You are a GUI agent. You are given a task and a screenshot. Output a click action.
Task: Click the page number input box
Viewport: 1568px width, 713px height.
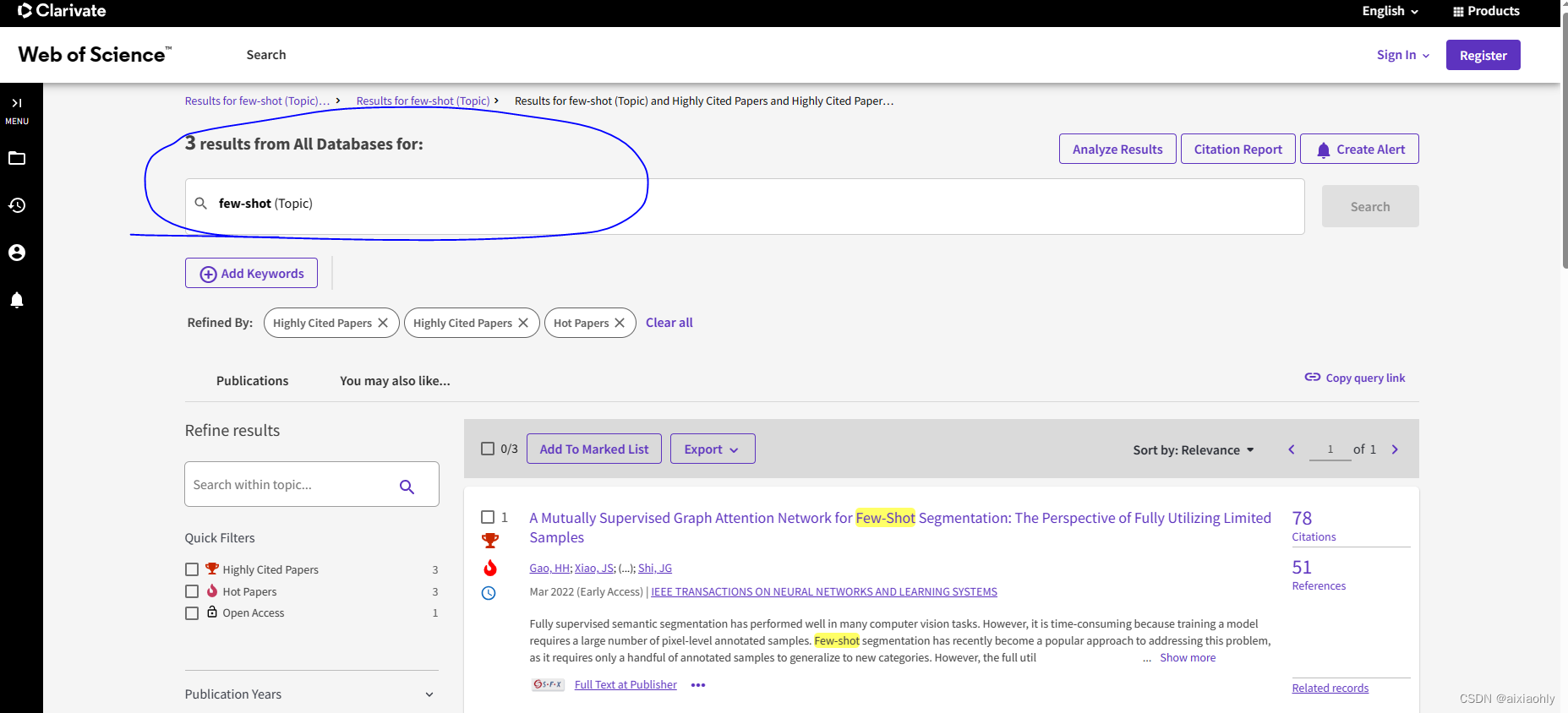pyautogui.click(x=1330, y=449)
